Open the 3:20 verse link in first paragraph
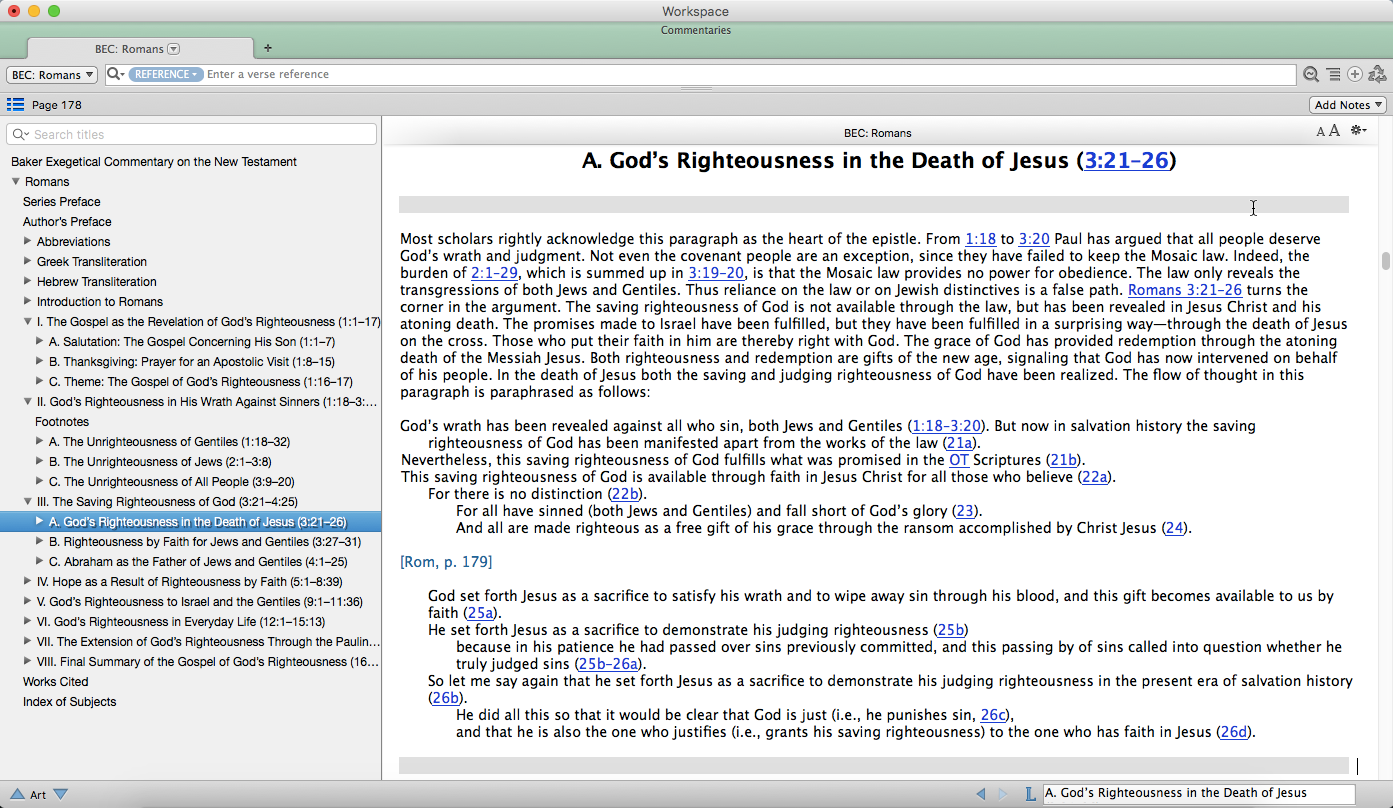 (x=1034, y=240)
